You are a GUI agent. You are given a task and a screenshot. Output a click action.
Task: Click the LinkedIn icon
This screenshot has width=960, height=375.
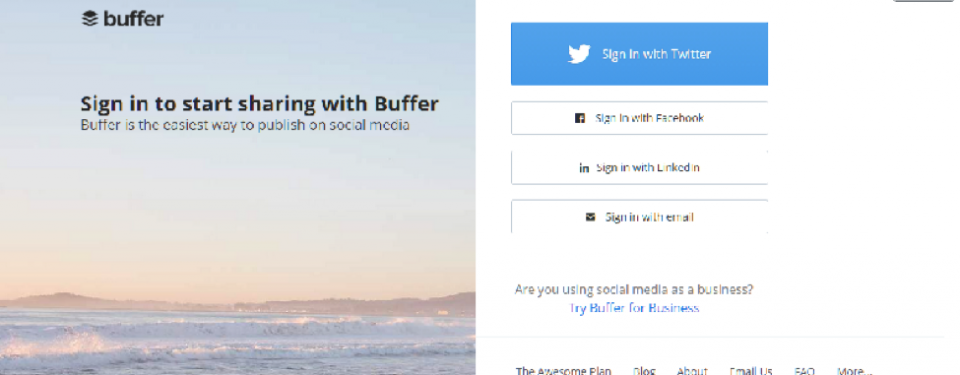[584, 168]
